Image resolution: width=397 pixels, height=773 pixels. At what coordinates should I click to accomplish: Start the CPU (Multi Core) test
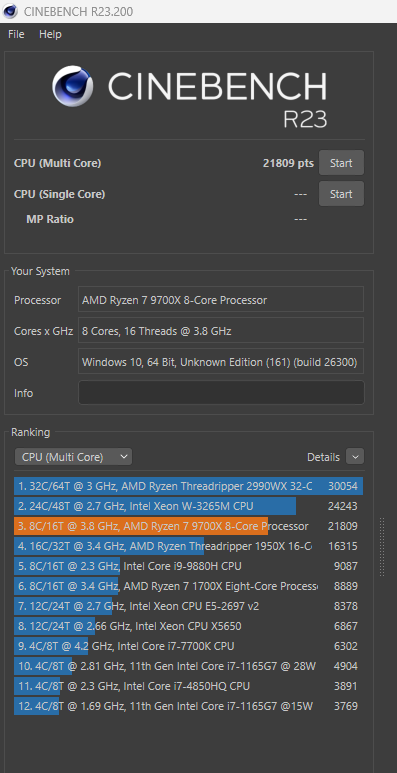pos(341,163)
